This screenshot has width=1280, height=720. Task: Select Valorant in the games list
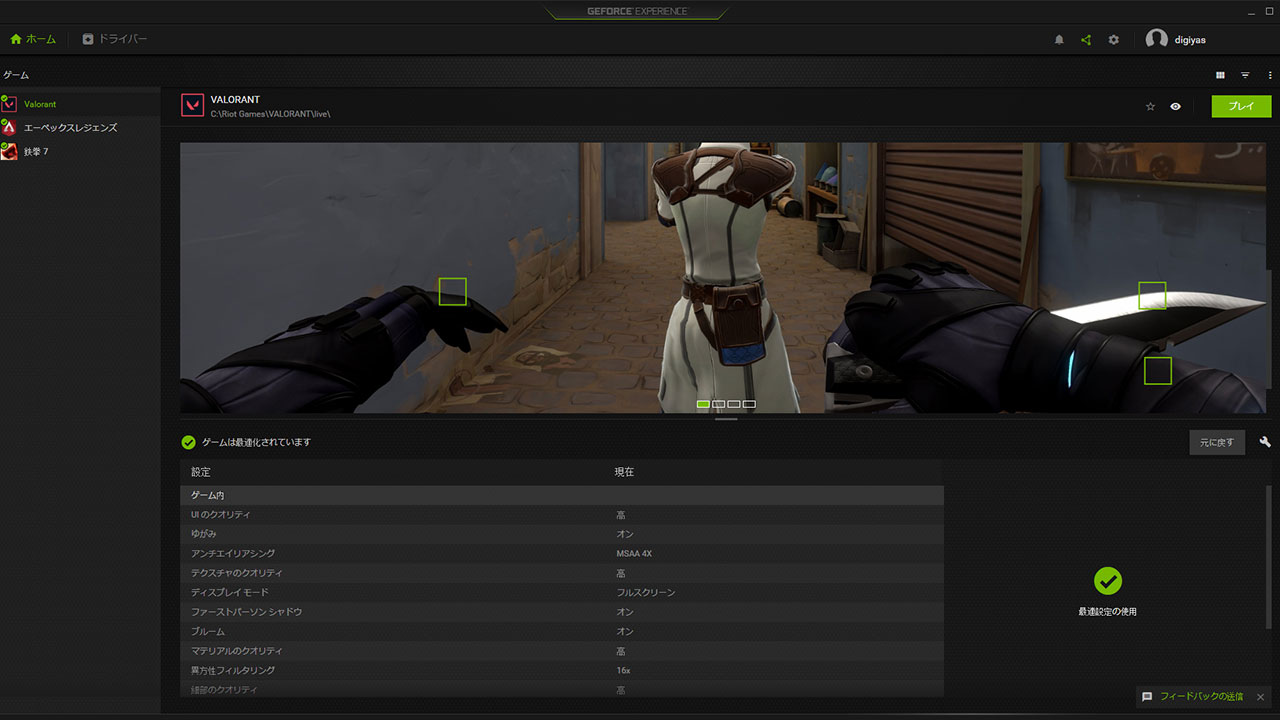pos(80,104)
